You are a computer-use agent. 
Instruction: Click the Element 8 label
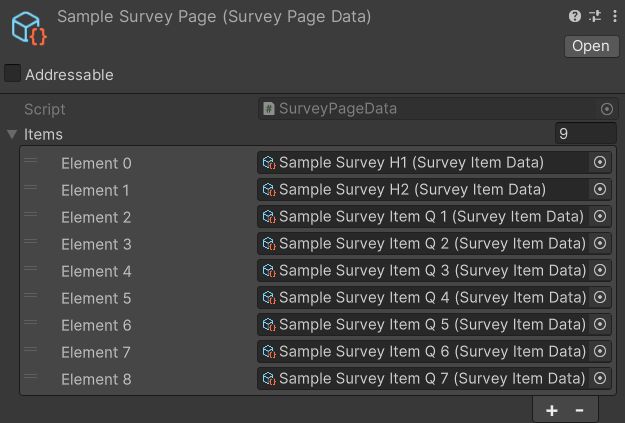tap(96, 380)
